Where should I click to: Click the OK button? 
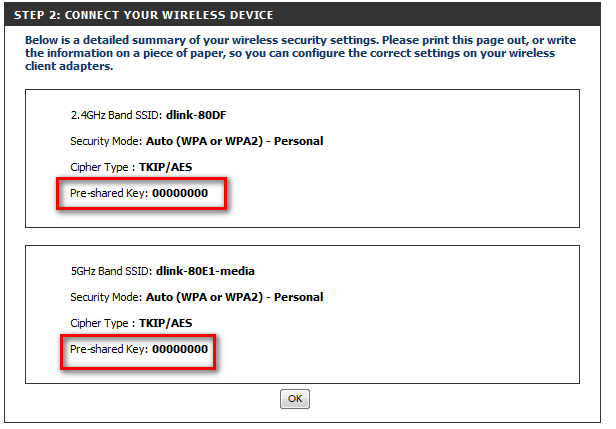pyautogui.click(x=295, y=398)
